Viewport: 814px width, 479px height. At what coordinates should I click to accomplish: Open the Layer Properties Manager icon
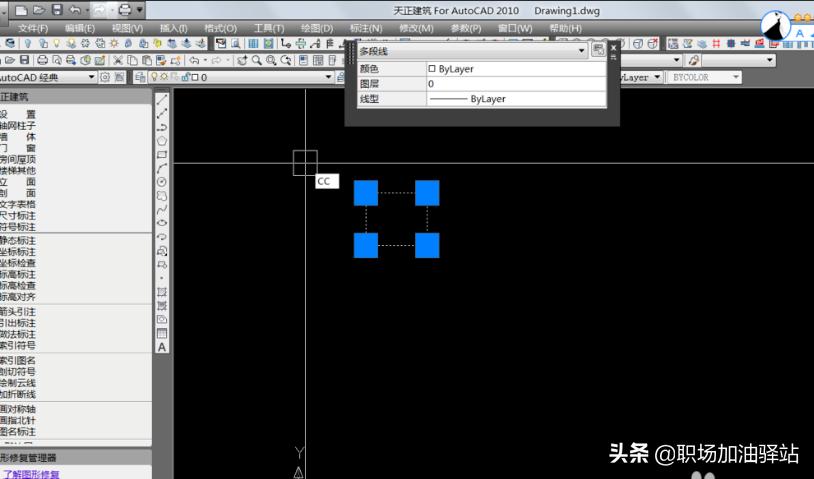point(140,77)
